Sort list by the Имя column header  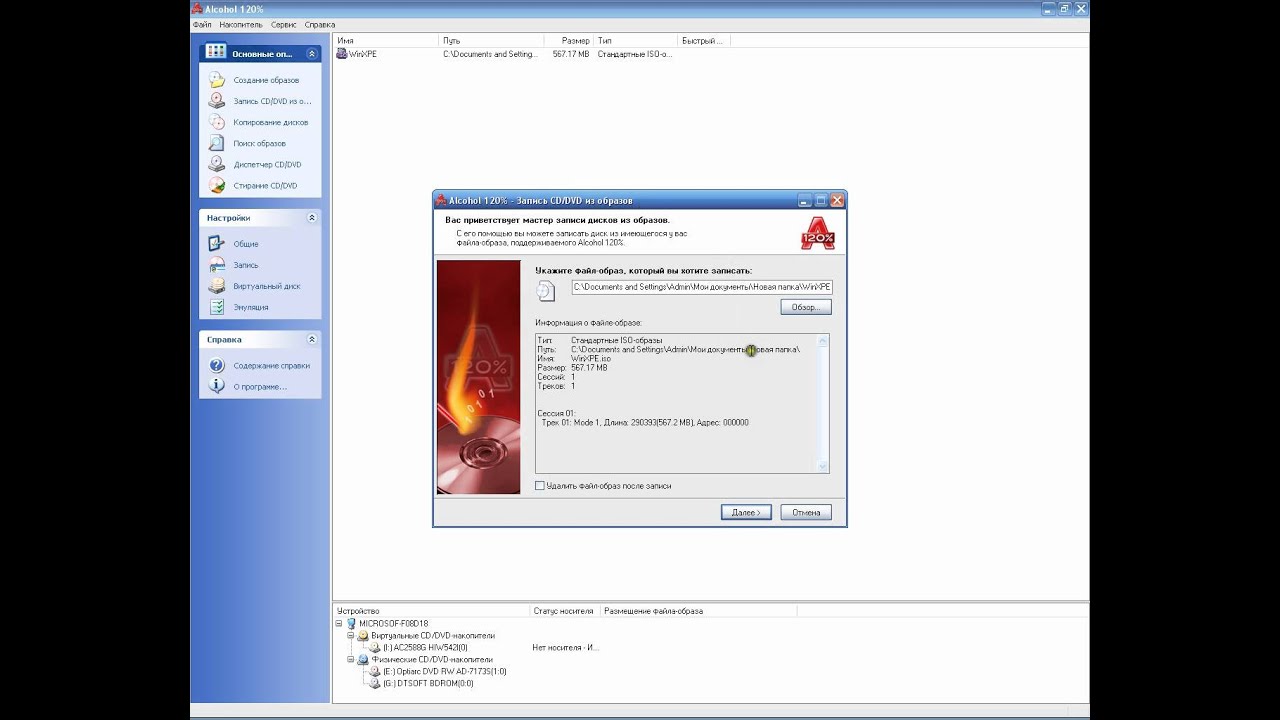[x=386, y=41]
